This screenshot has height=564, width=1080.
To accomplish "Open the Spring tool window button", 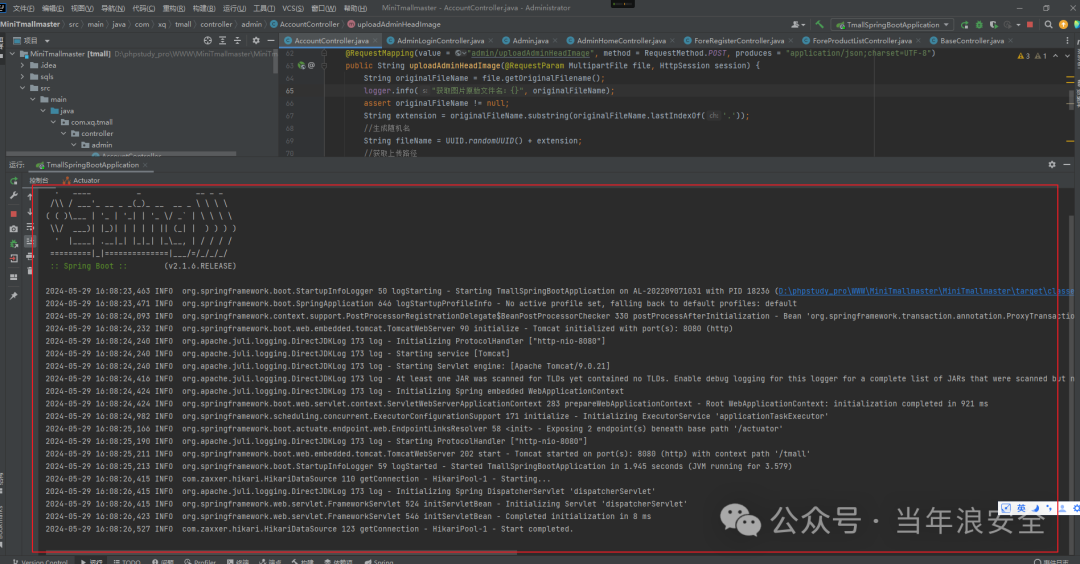I will tap(379, 561).
